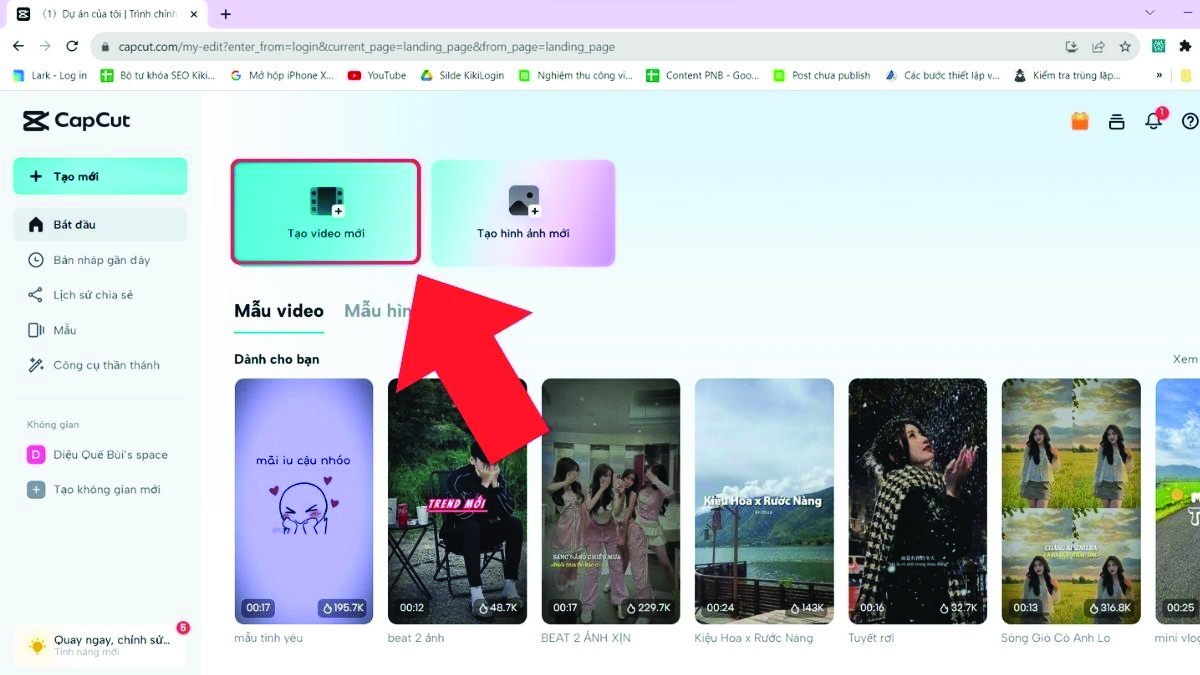Open the help question mark icon
Screen dimensions: 1200x675
click(x=1189, y=121)
